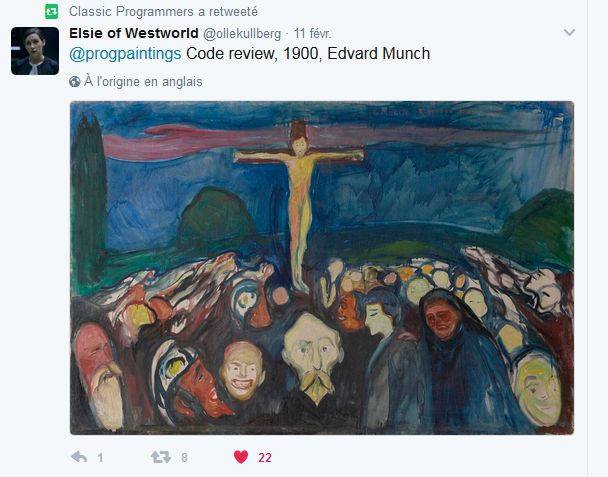Click the like count 22

[x=265, y=458]
